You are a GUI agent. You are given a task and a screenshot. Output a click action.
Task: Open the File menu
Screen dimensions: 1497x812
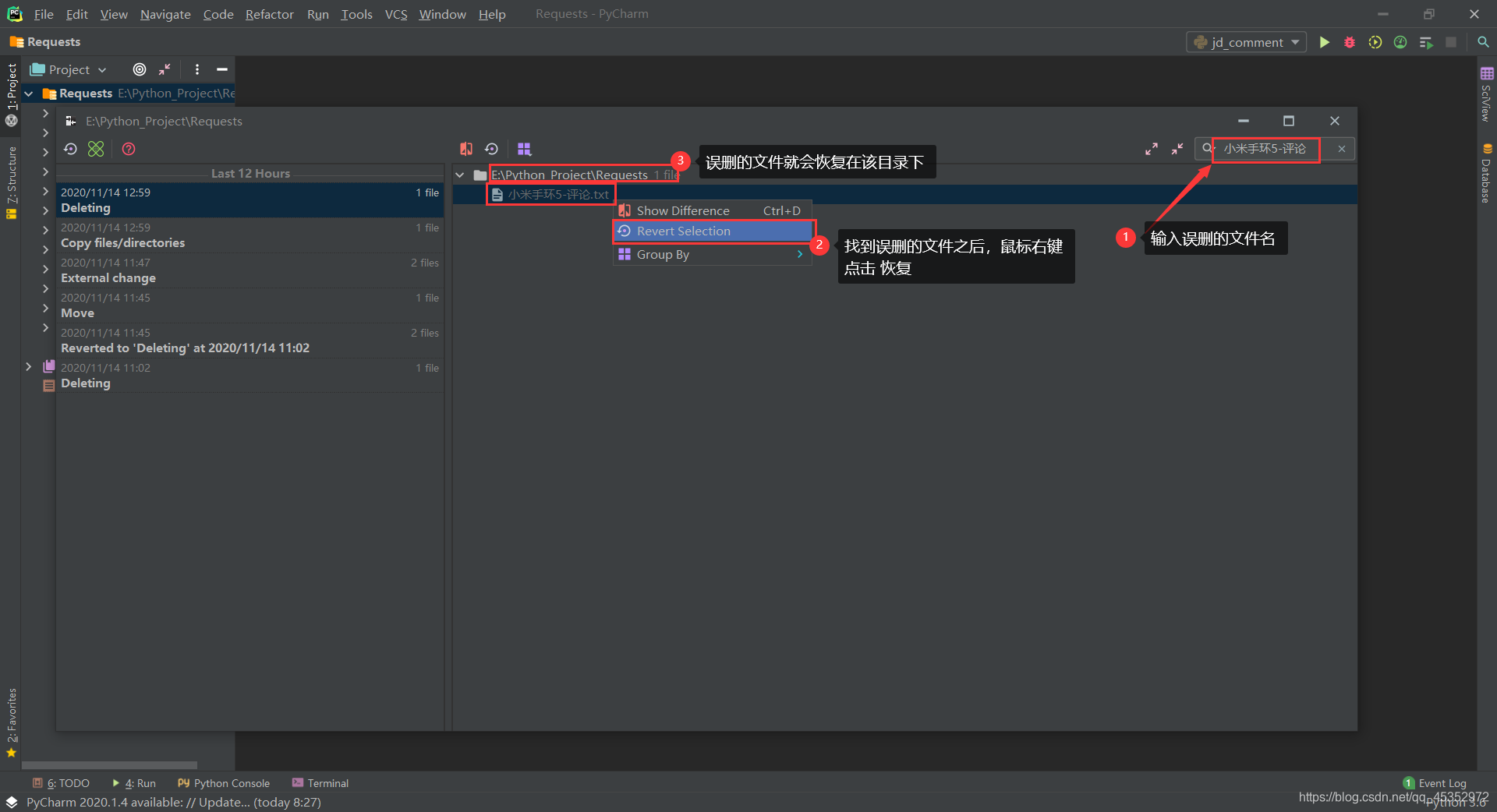[44, 14]
